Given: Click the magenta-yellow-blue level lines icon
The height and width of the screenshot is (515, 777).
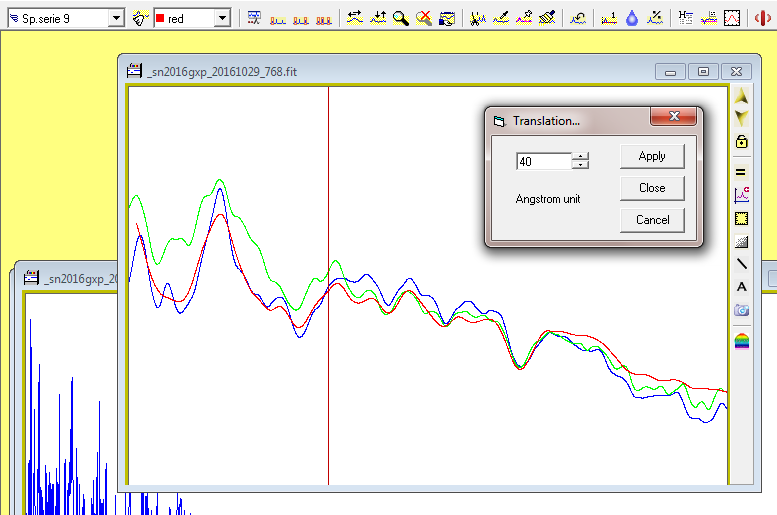Looking at the screenshot, I should click(x=709, y=18).
